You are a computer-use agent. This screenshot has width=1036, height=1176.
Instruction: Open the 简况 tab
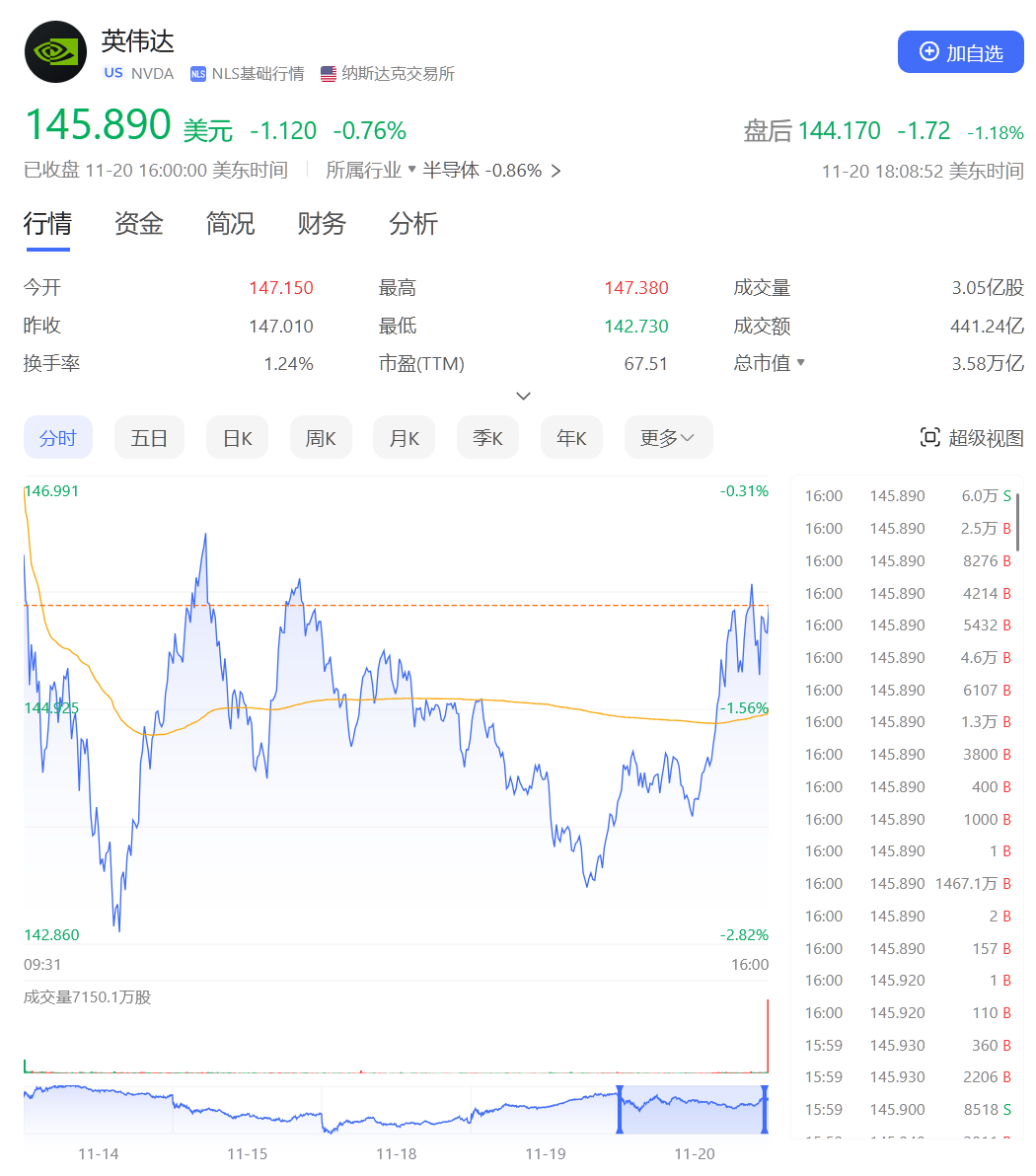(x=229, y=224)
